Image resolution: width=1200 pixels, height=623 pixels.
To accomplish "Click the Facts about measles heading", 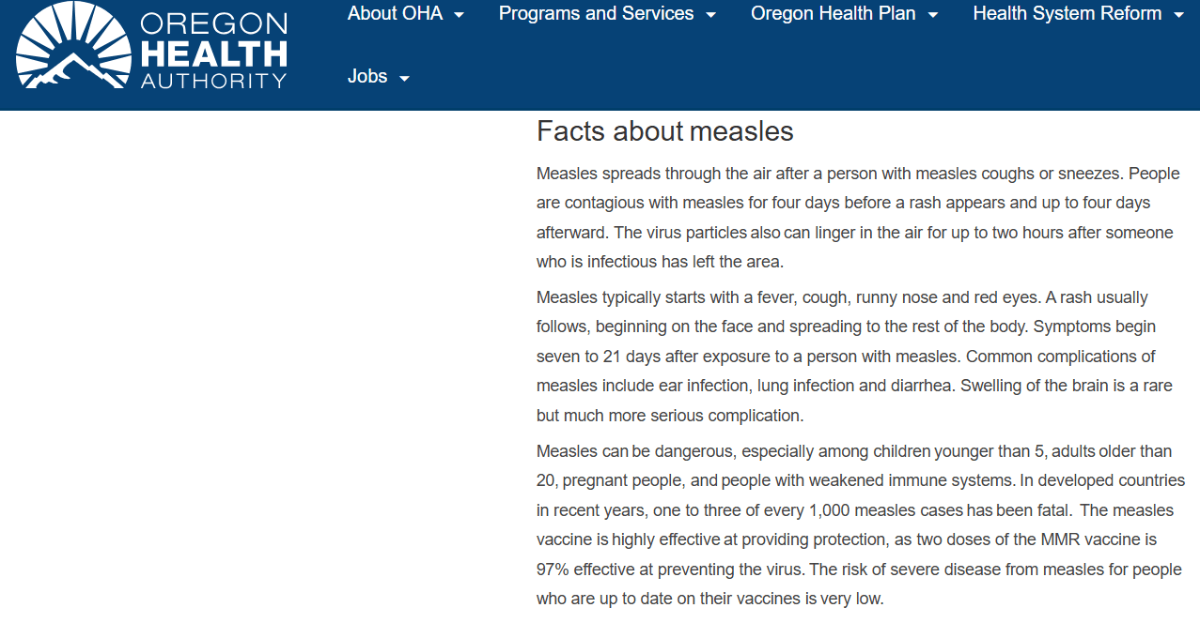I will tap(665, 131).
